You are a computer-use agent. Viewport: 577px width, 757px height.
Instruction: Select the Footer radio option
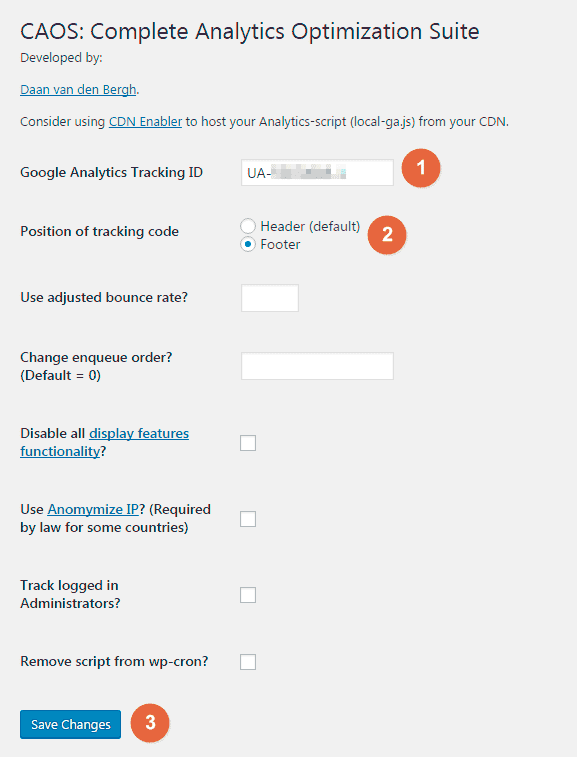(248, 244)
